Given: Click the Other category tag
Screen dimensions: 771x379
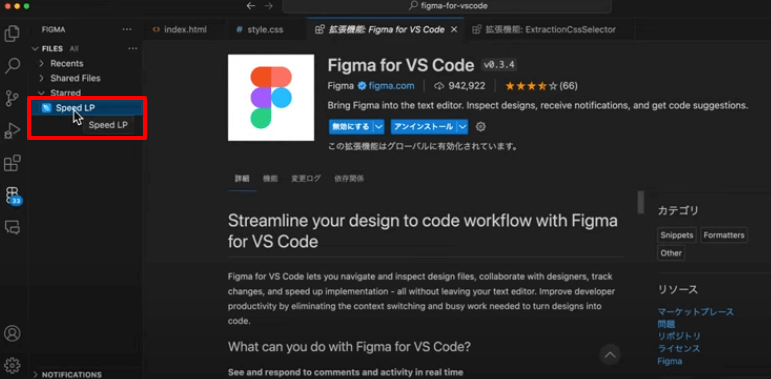Looking at the screenshot, I should pyautogui.click(x=671, y=253).
